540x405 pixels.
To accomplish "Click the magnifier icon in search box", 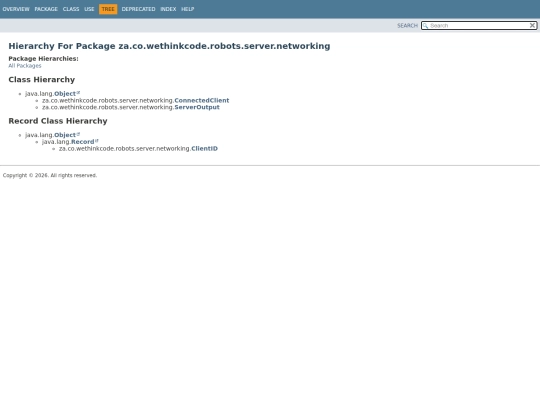I will pos(425,26).
